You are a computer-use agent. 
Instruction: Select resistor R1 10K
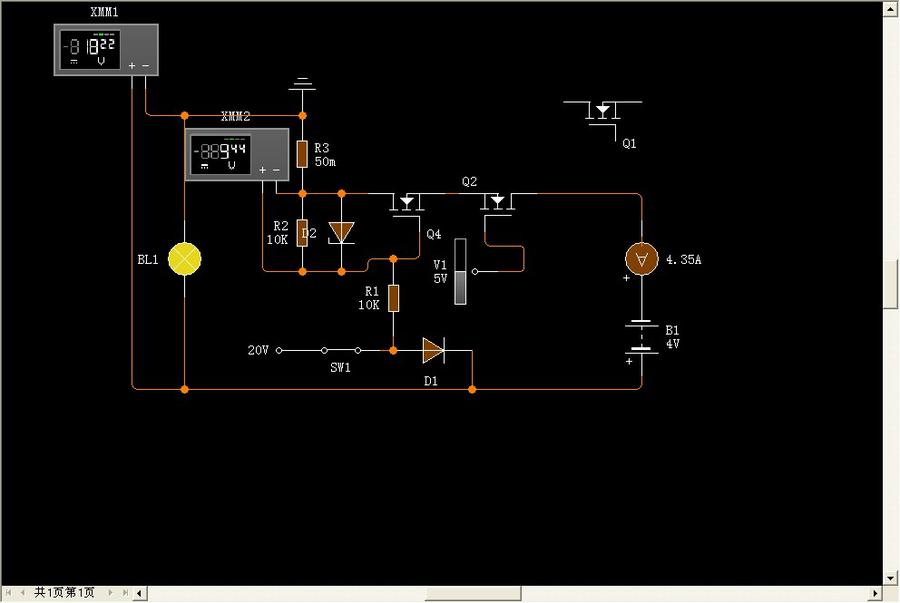tap(393, 298)
